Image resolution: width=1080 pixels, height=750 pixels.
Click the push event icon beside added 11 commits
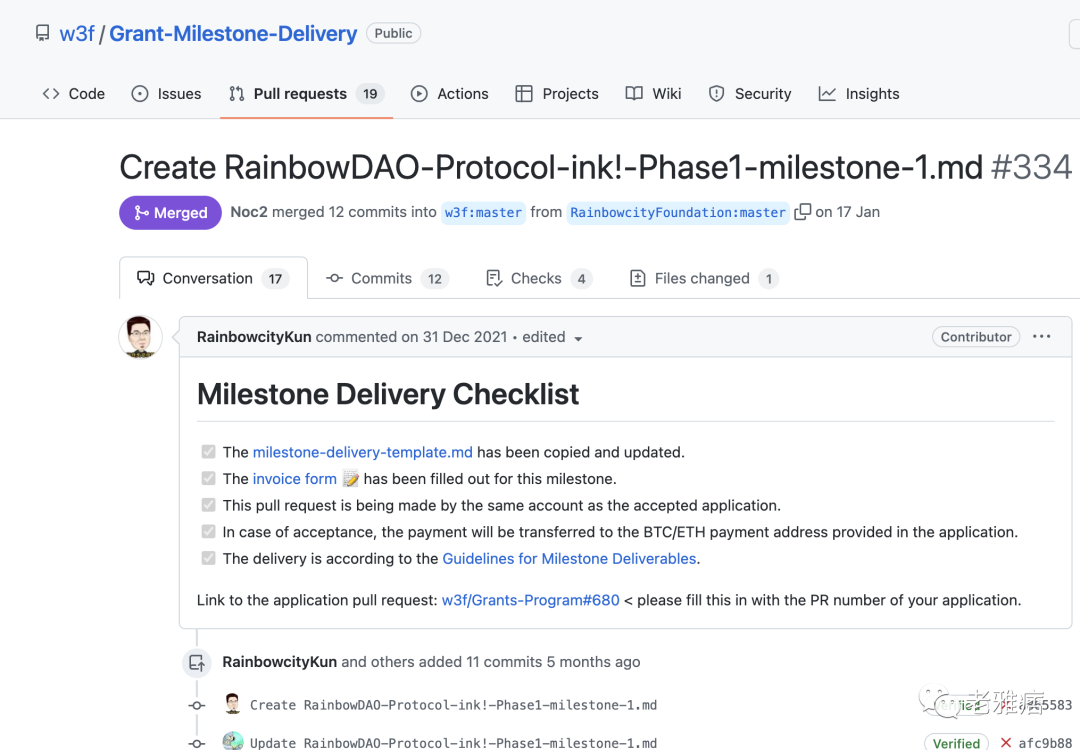click(x=197, y=662)
